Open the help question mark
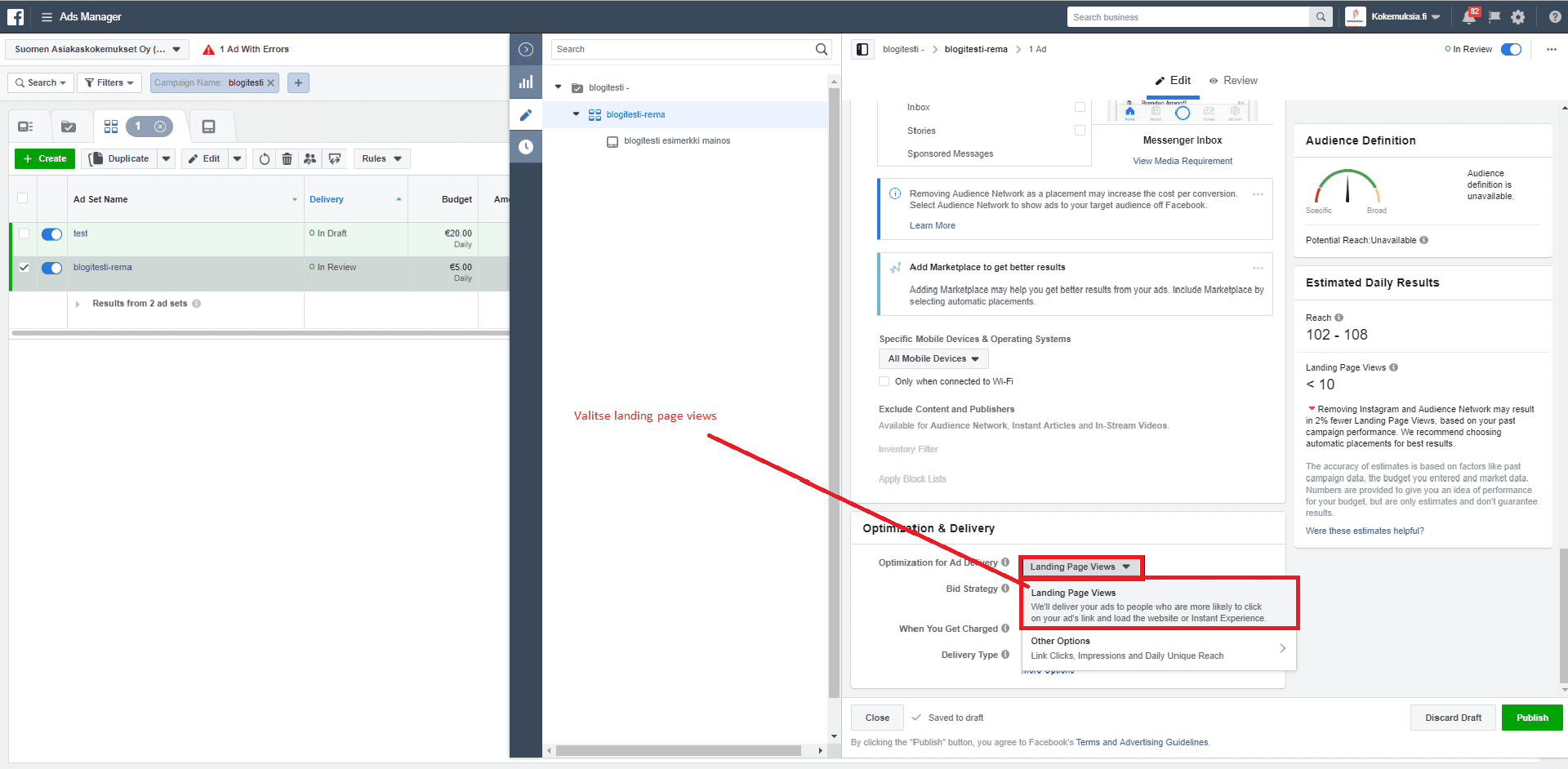Image resolution: width=1568 pixels, height=769 pixels. (x=1555, y=17)
